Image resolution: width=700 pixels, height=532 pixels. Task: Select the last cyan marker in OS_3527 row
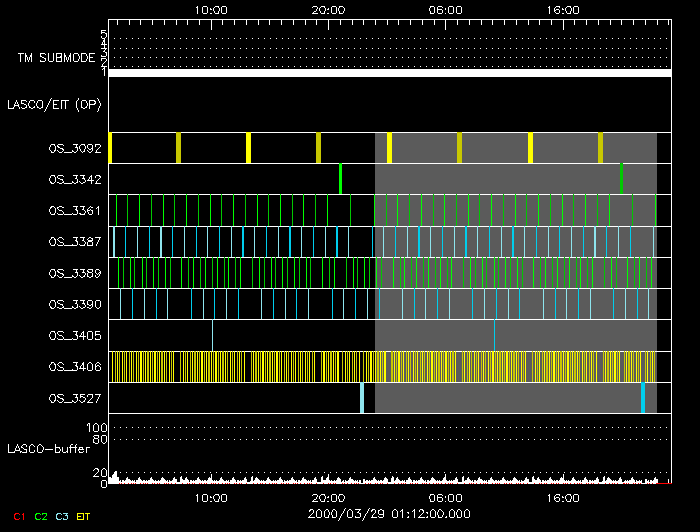coord(643,398)
